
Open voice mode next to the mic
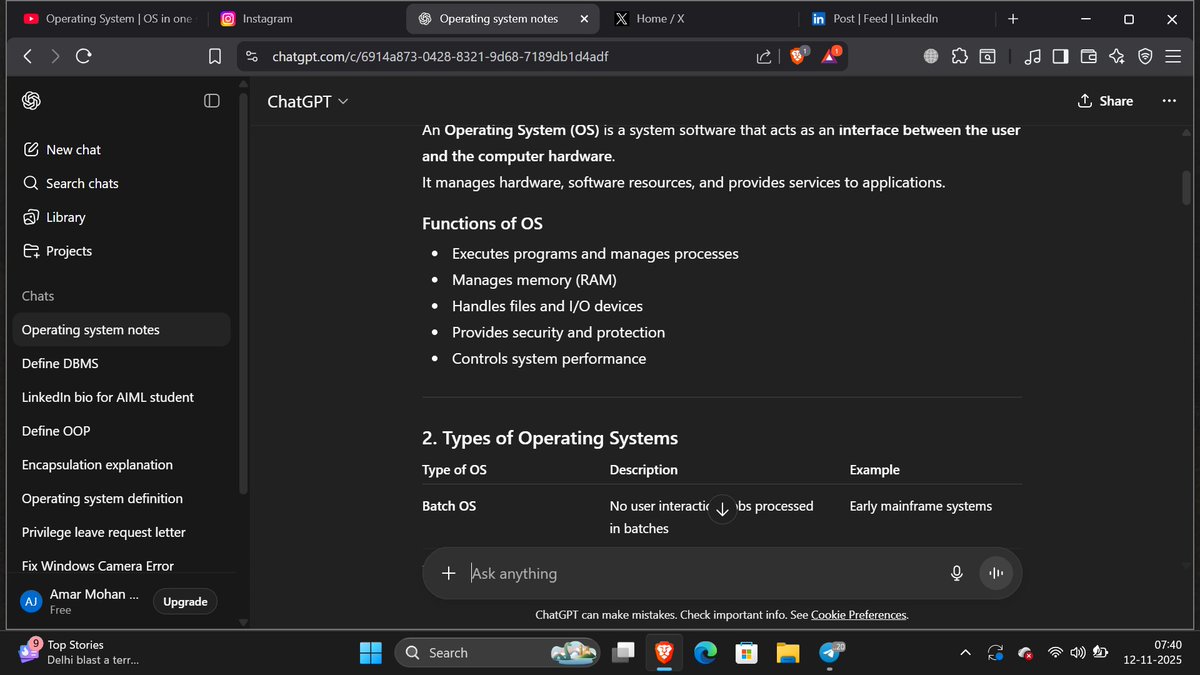pos(996,572)
